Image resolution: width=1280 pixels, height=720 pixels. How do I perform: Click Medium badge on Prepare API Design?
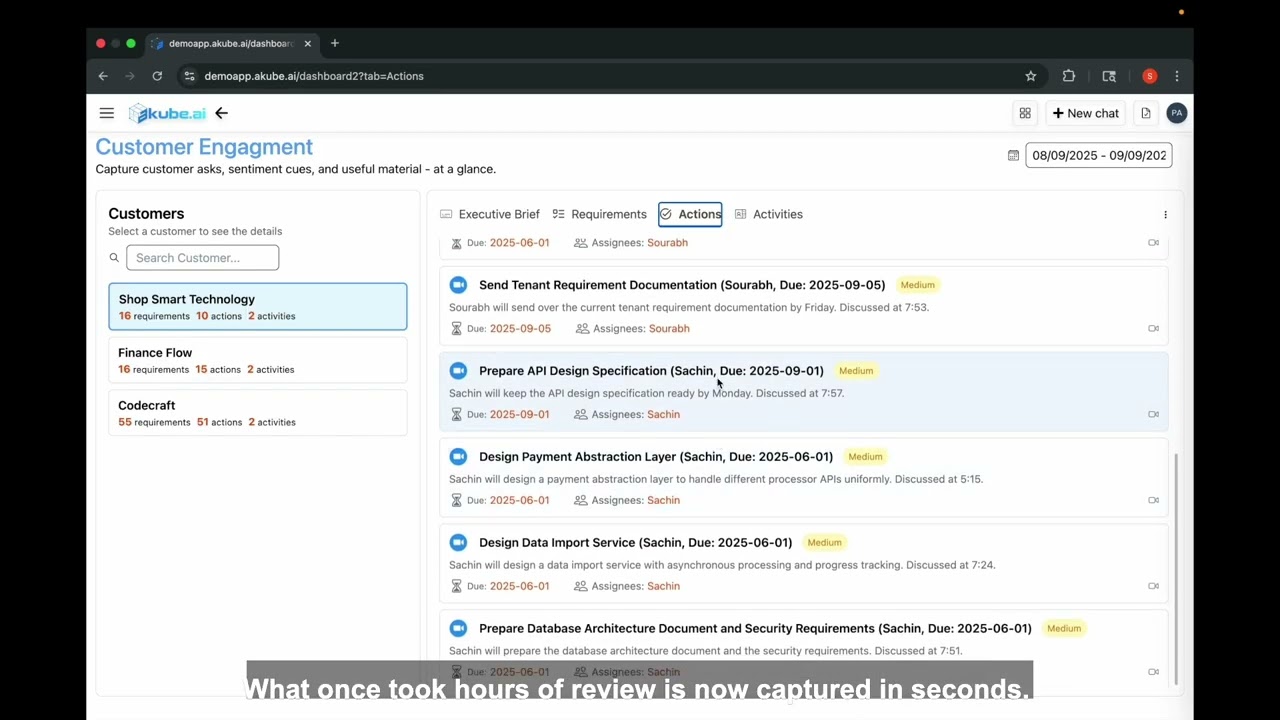(x=856, y=371)
